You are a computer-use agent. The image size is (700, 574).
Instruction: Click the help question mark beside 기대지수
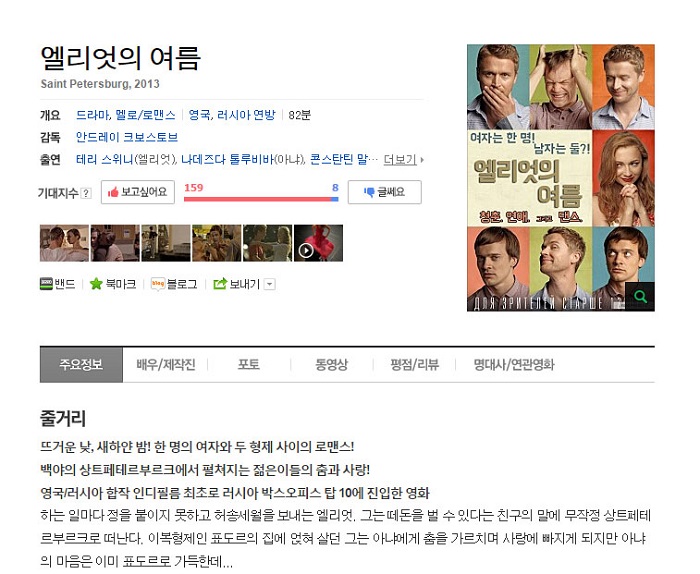87,193
